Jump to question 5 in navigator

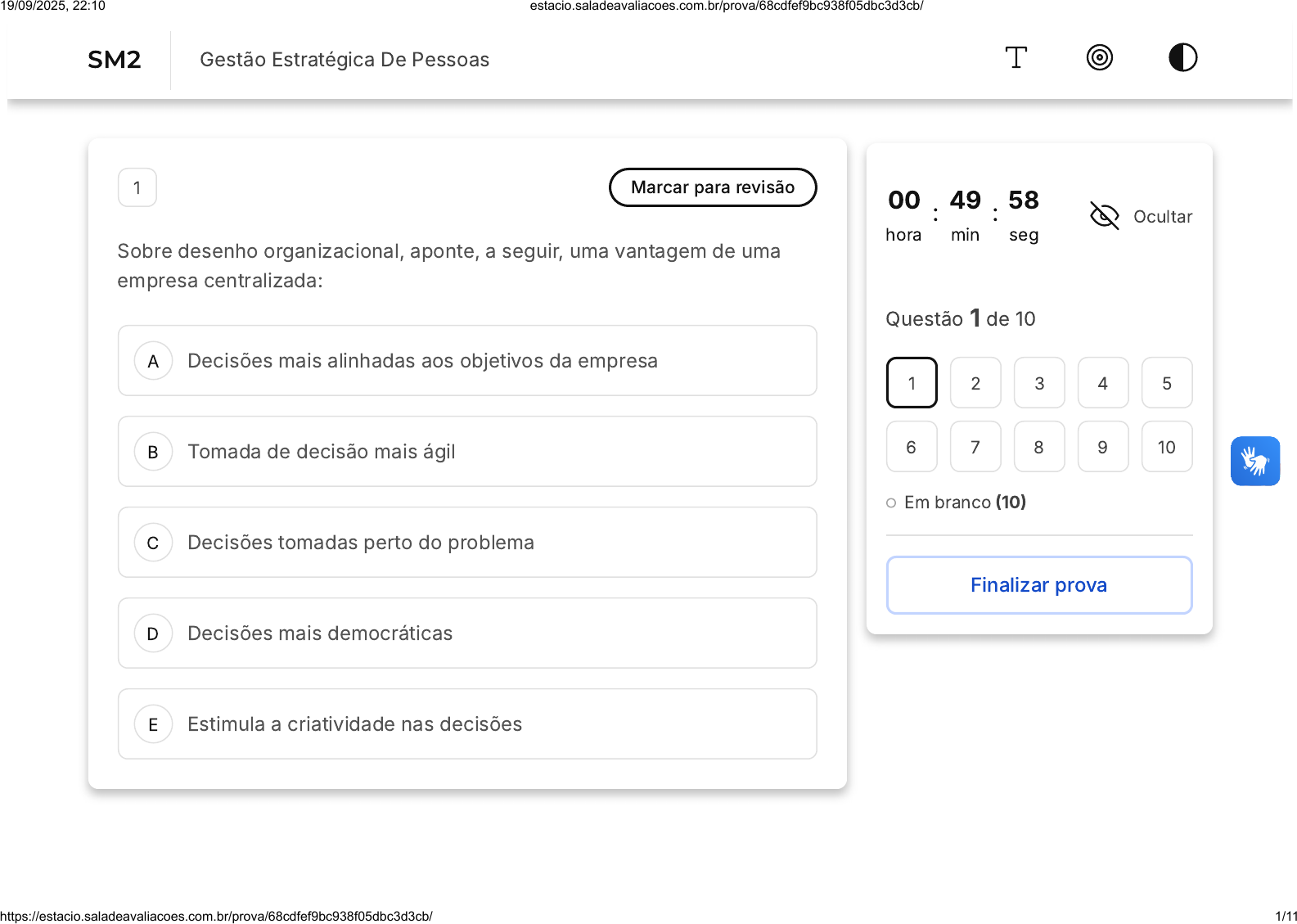click(x=1166, y=383)
